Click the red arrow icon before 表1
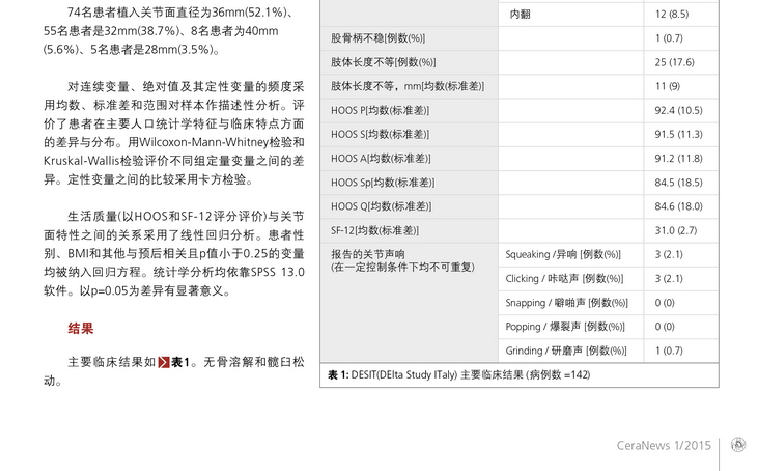780x471 pixels. (x=164, y=362)
